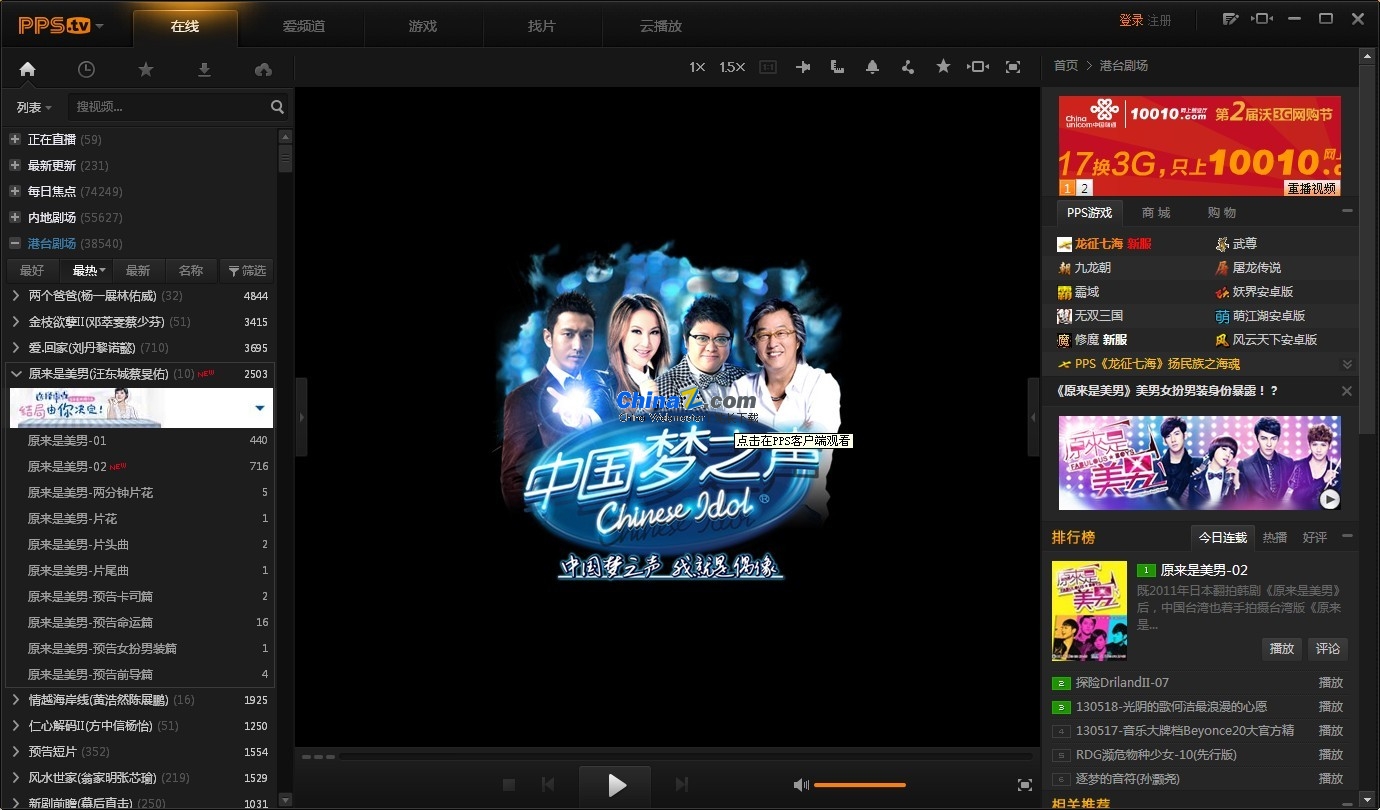The height and width of the screenshot is (810, 1380).
Task: Click the 筛选 filter button
Action: (x=246, y=270)
